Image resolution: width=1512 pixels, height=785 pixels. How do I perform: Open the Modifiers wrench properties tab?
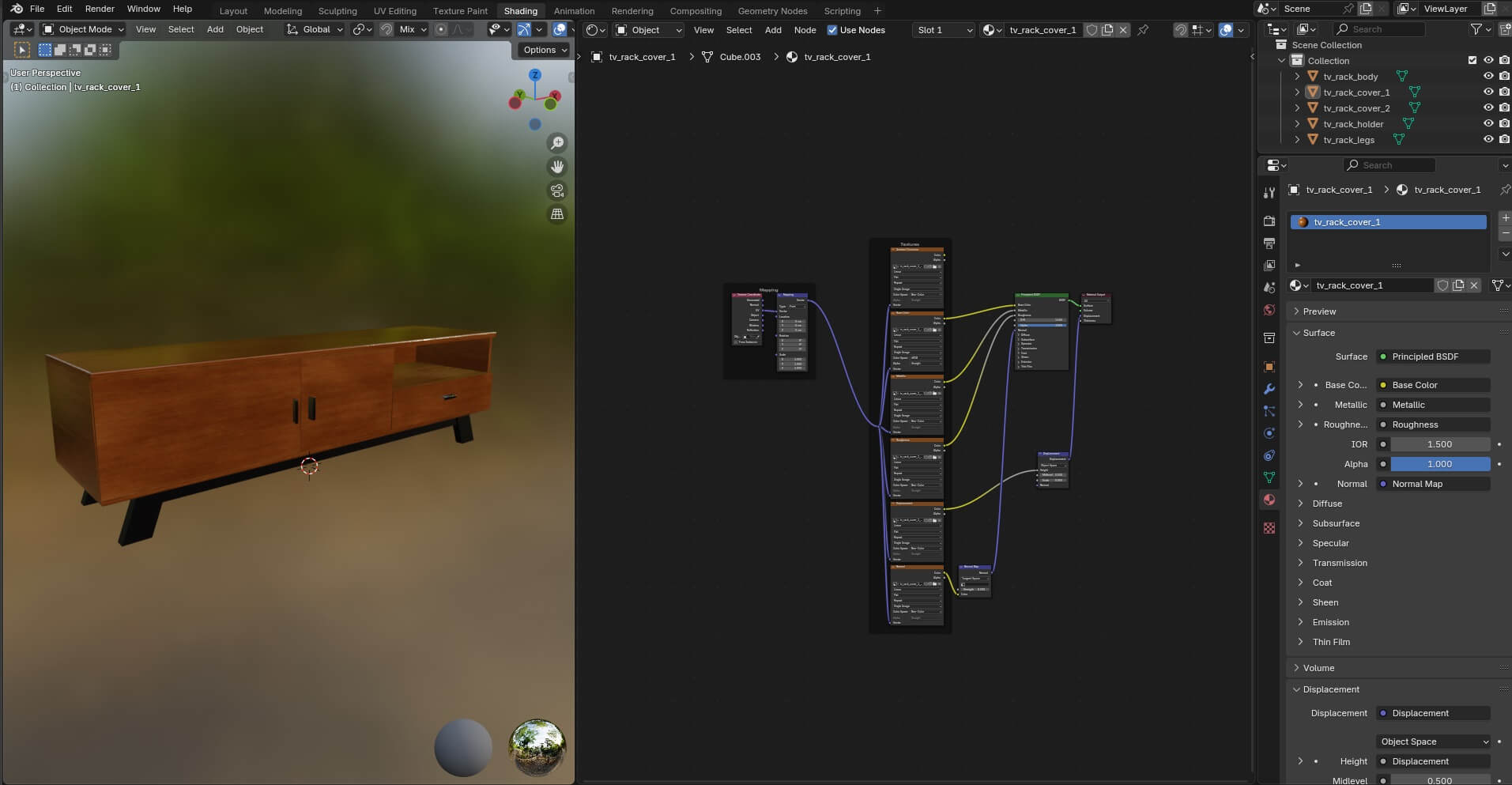pos(1269,389)
